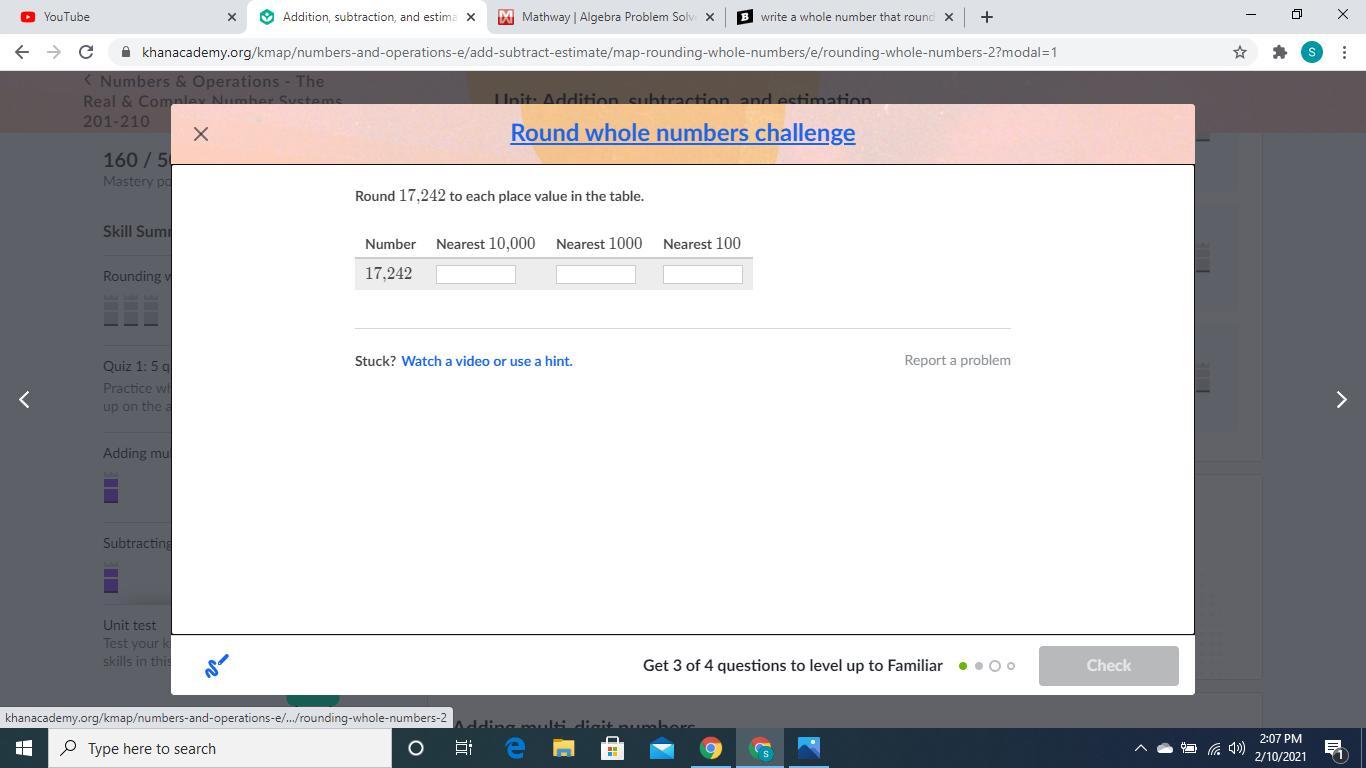This screenshot has width=1366, height=768.
Task: Launch Microsoft Edge from the taskbar
Action: click(515, 748)
